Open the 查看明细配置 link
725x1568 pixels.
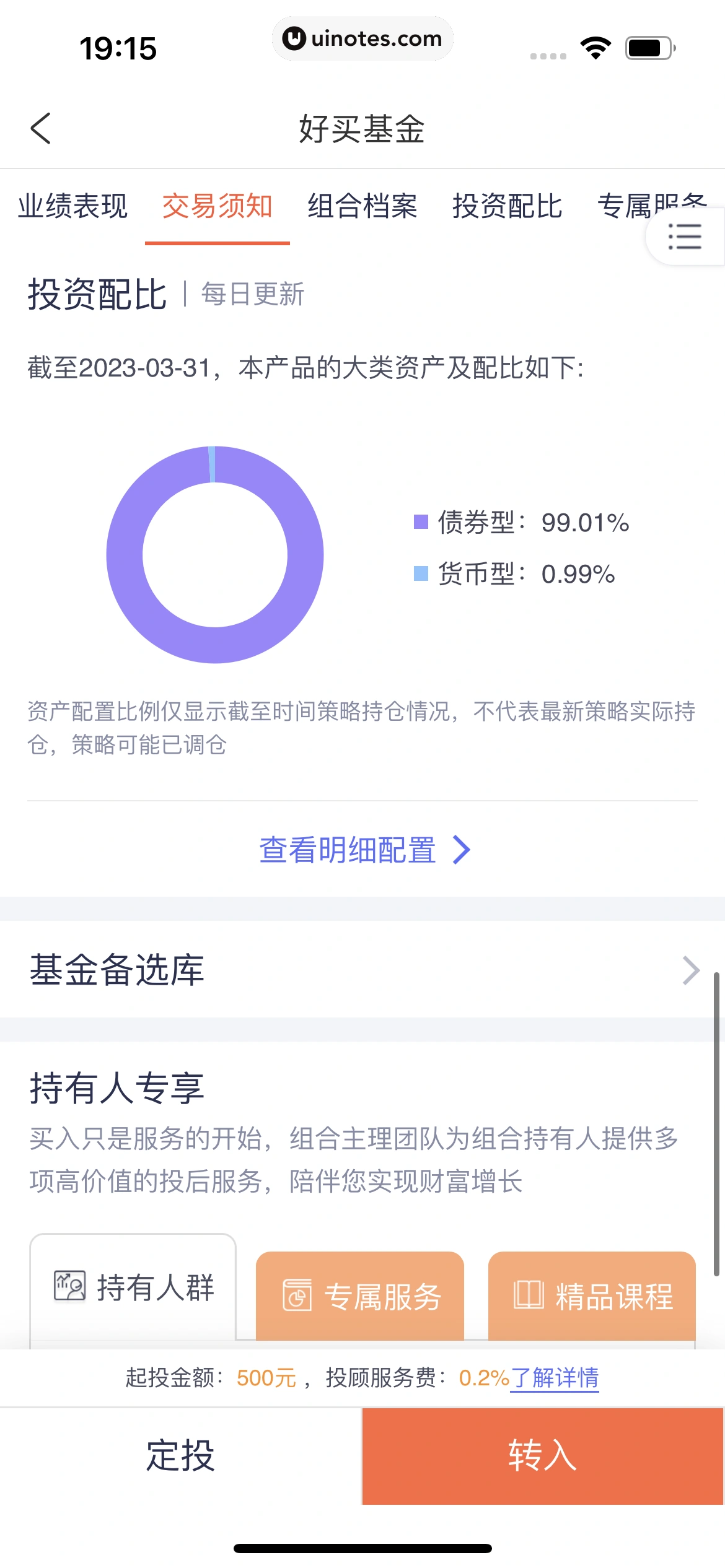click(348, 850)
